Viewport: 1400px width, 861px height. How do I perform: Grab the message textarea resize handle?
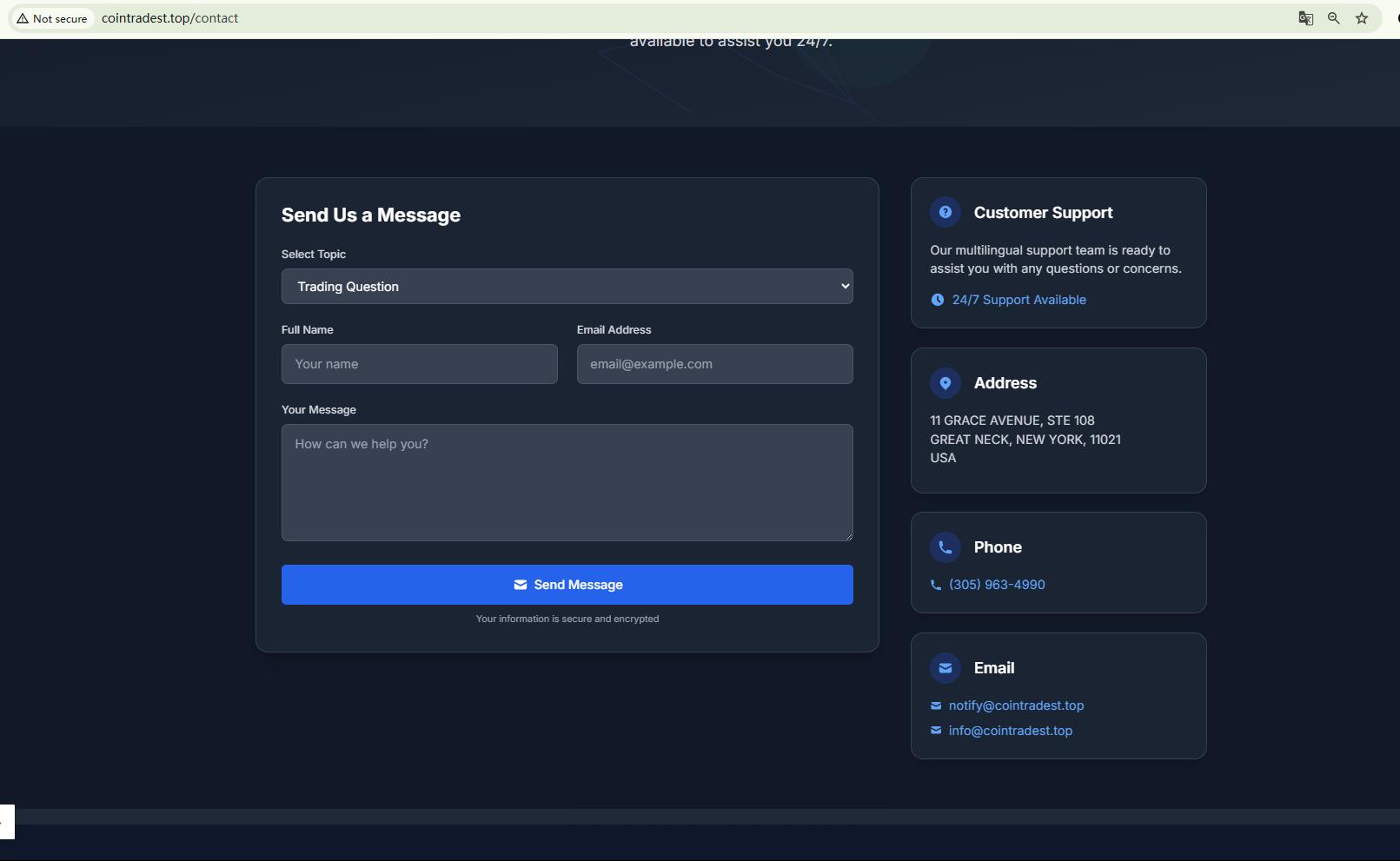point(848,536)
